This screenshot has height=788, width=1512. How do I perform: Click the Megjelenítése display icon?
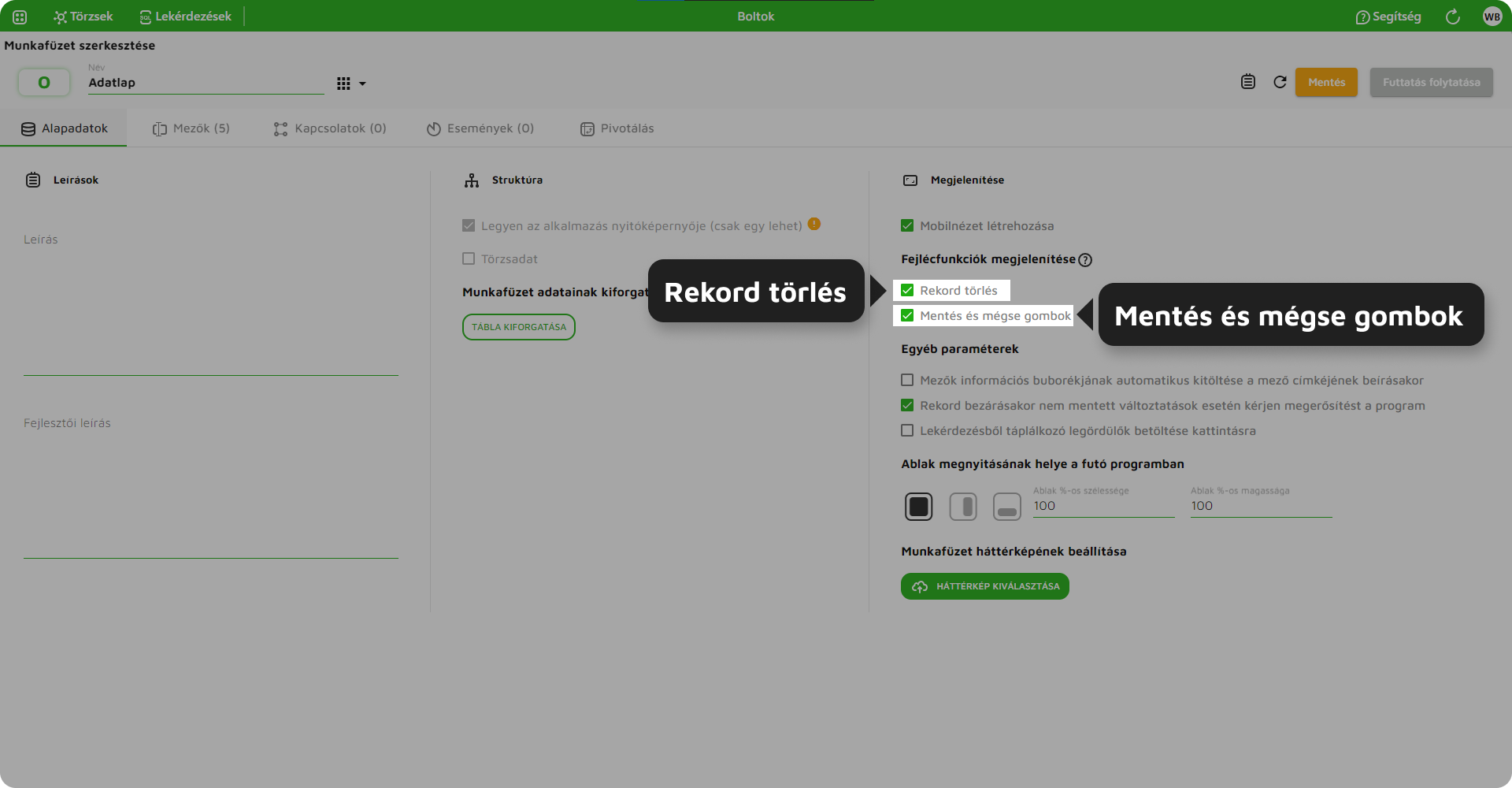coord(910,180)
